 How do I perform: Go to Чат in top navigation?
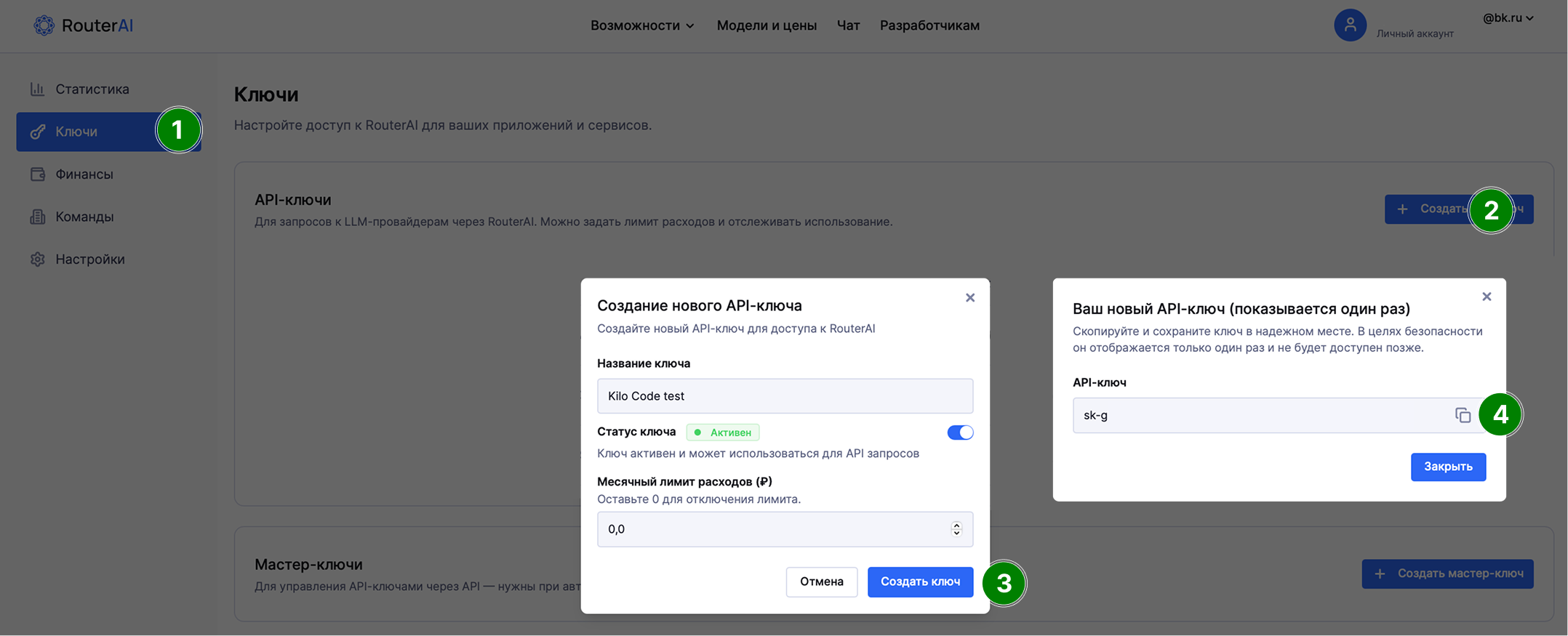(x=848, y=25)
